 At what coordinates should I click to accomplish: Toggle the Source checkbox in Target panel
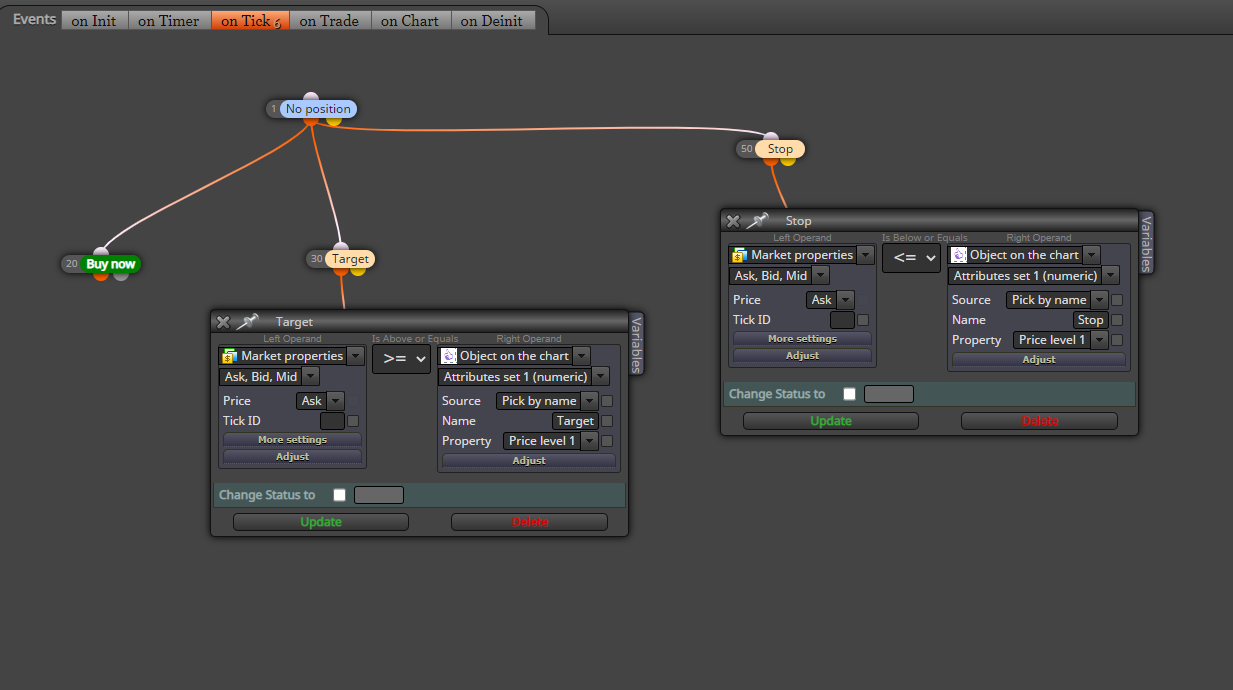point(607,401)
